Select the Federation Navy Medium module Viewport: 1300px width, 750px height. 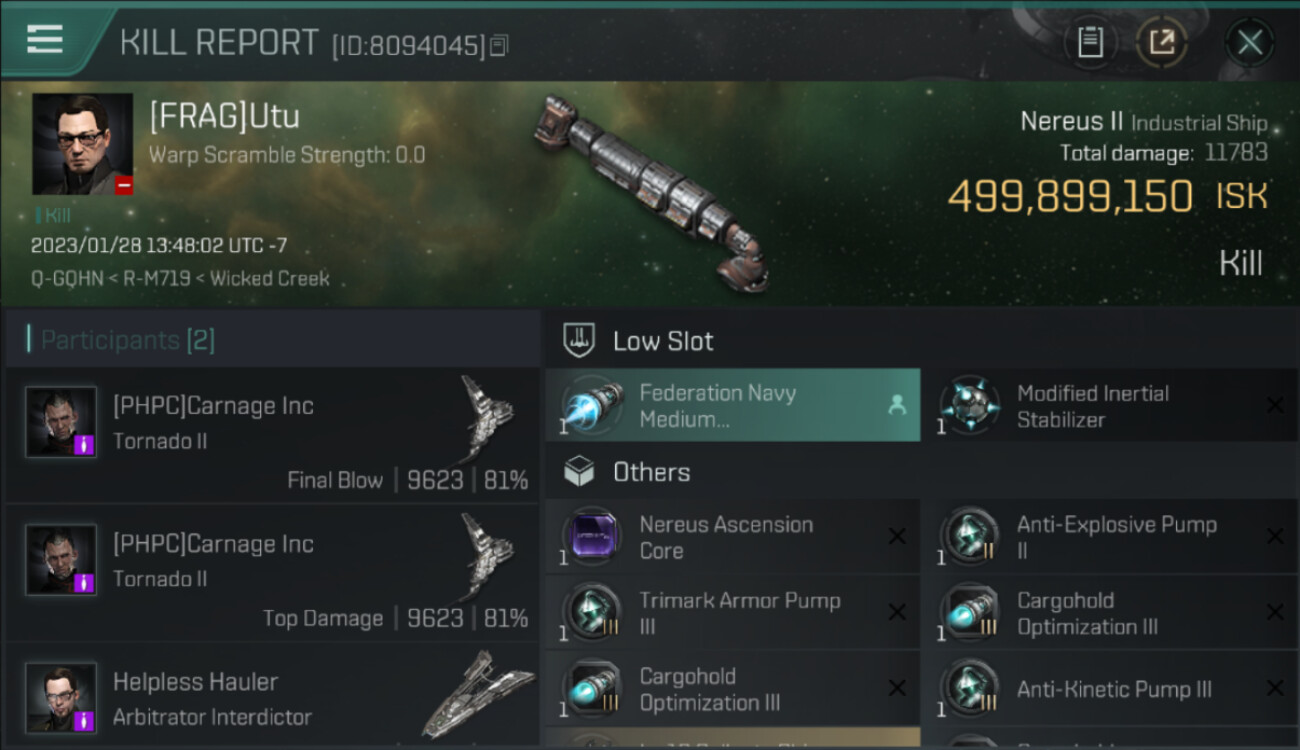[732, 406]
